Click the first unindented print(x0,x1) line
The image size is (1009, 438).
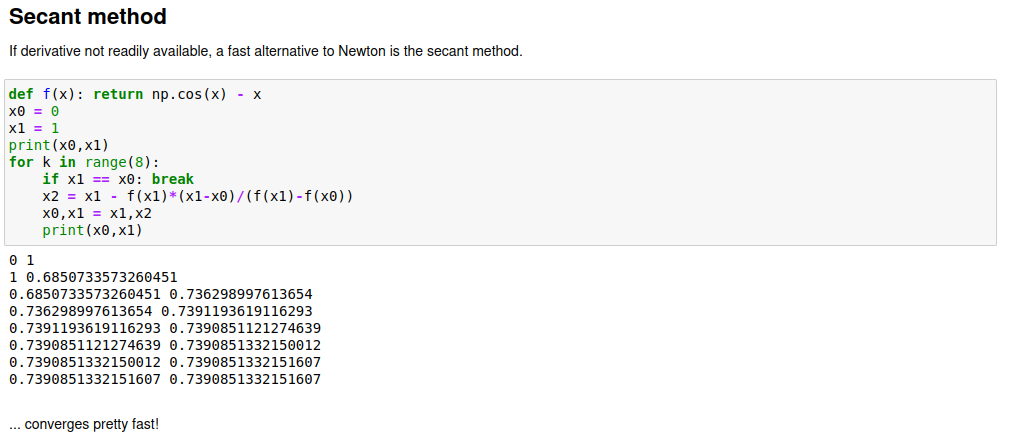(x=59, y=145)
